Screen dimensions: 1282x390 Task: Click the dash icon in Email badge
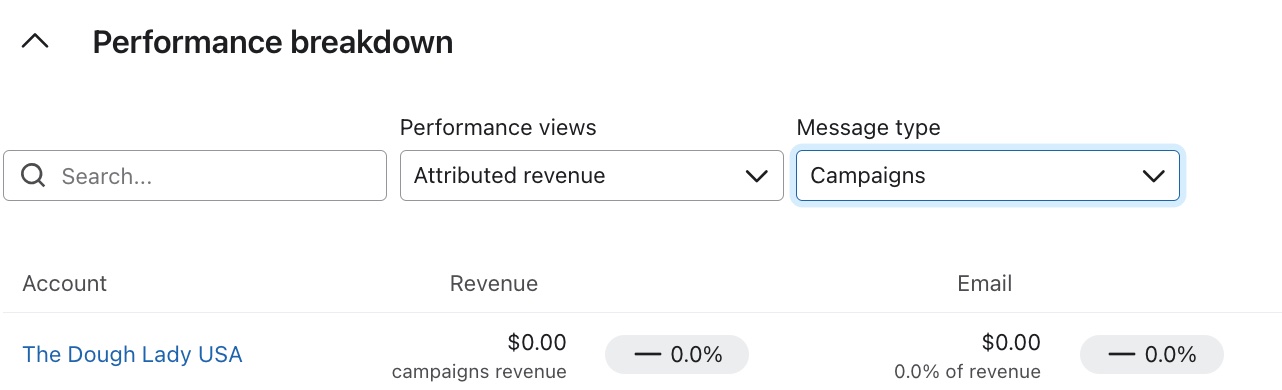pos(1121,355)
